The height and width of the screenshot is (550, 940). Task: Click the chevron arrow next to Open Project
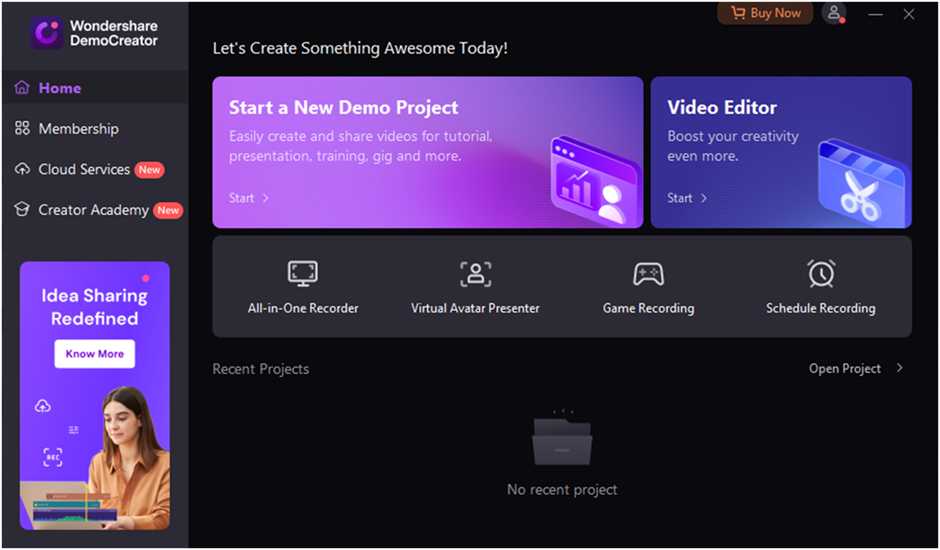coord(899,368)
